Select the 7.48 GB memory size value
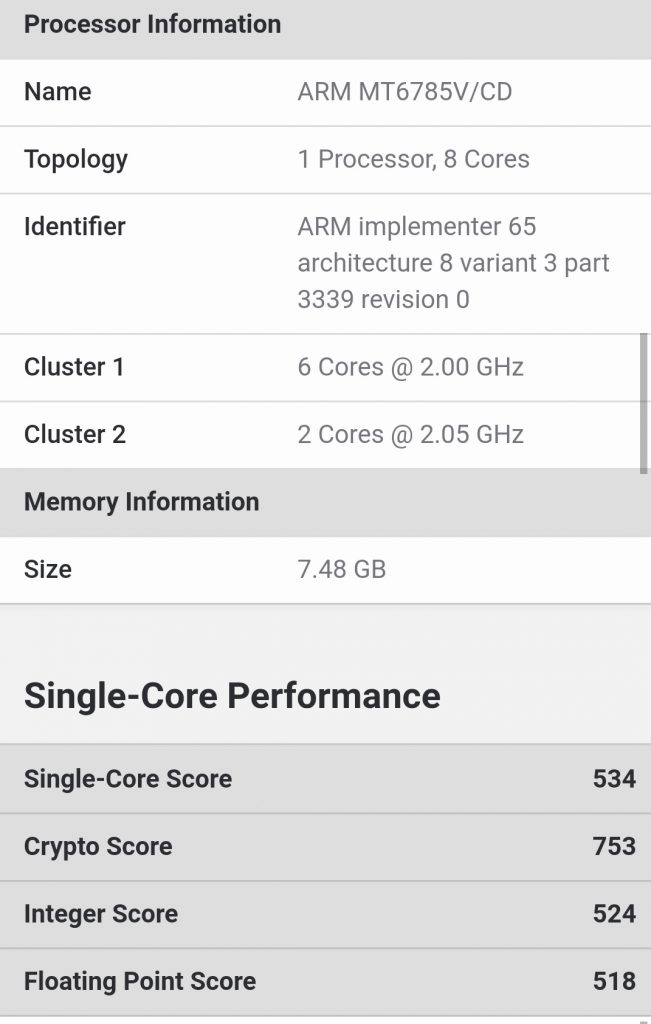 pos(341,569)
